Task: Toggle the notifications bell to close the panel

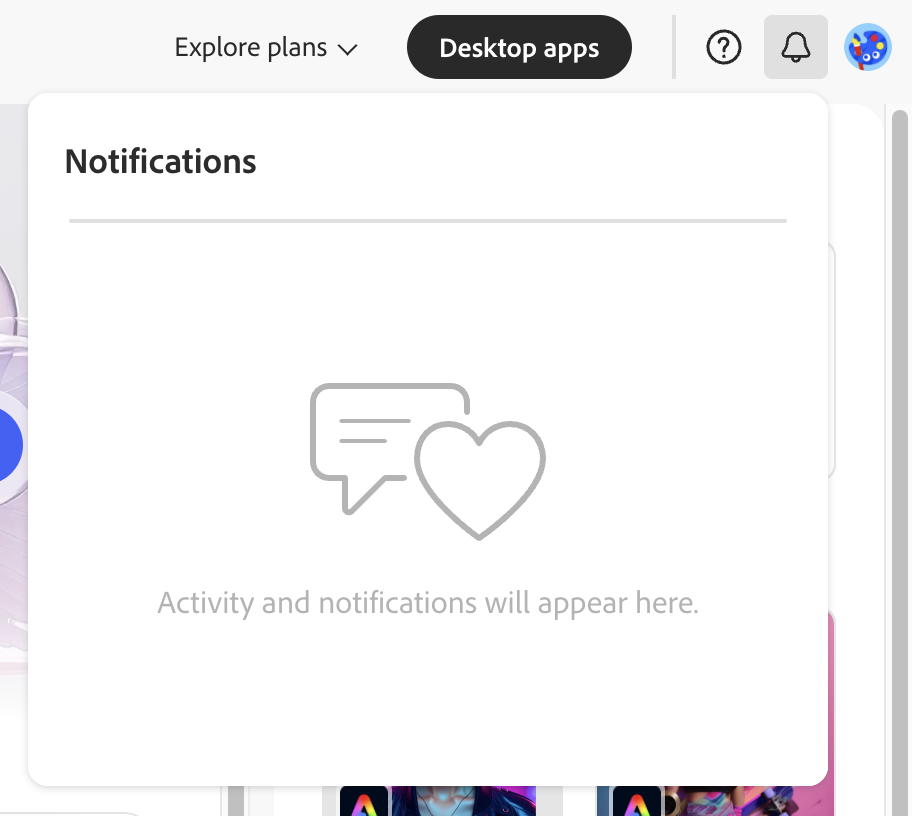Action: pos(795,46)
